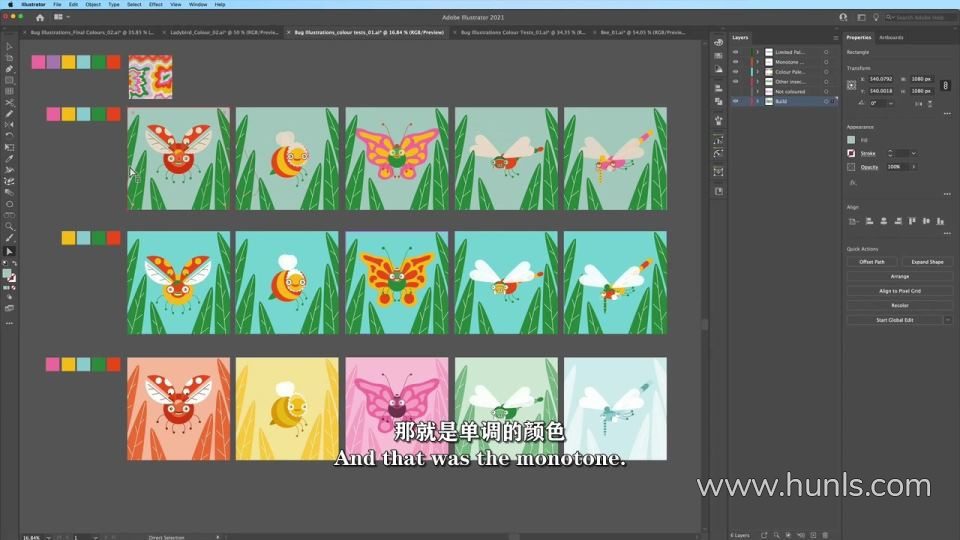
Task: Open the Effect menu
Action: pyautogui.click(x=156, y=4)
